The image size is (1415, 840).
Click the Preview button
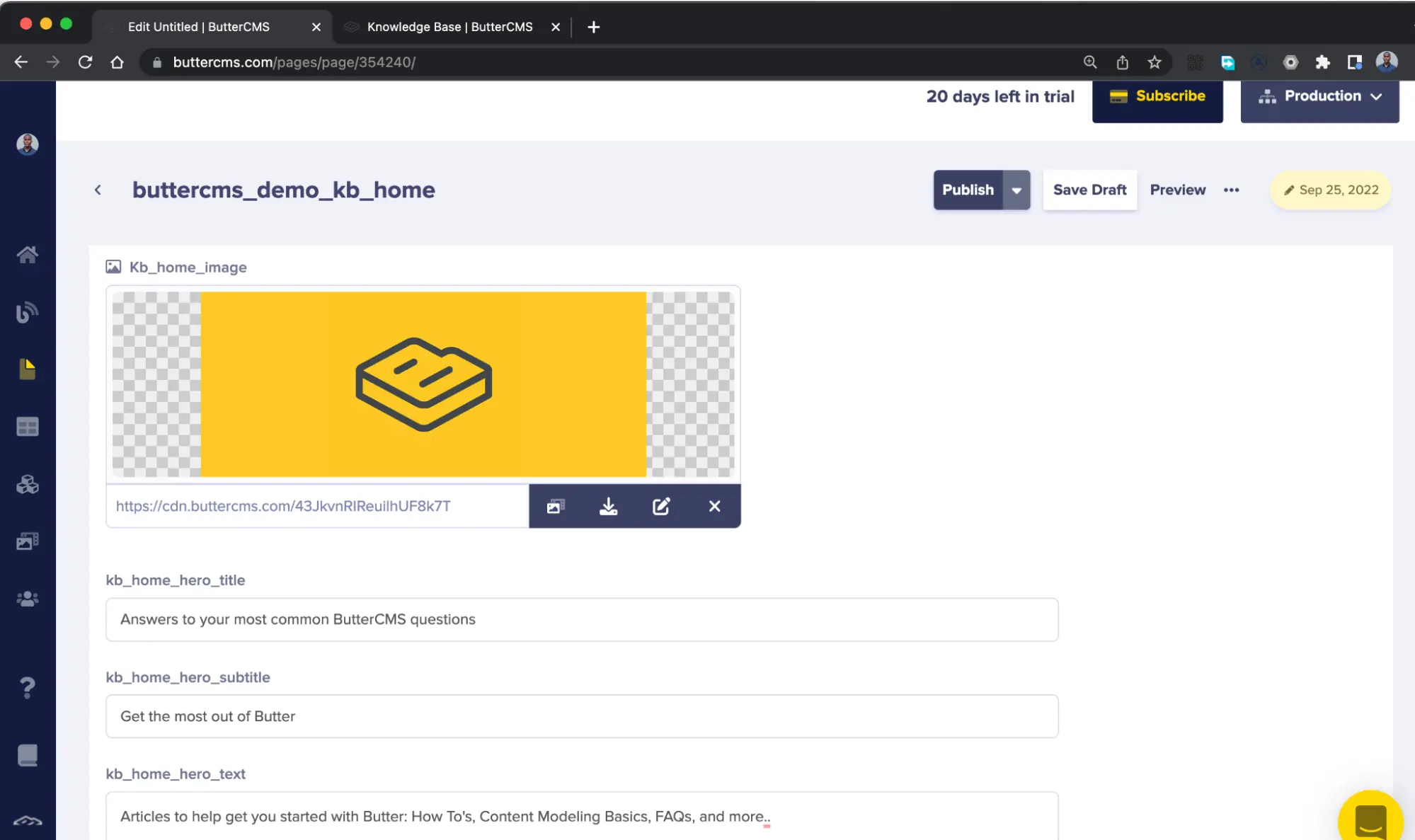tap(1177, 189)
